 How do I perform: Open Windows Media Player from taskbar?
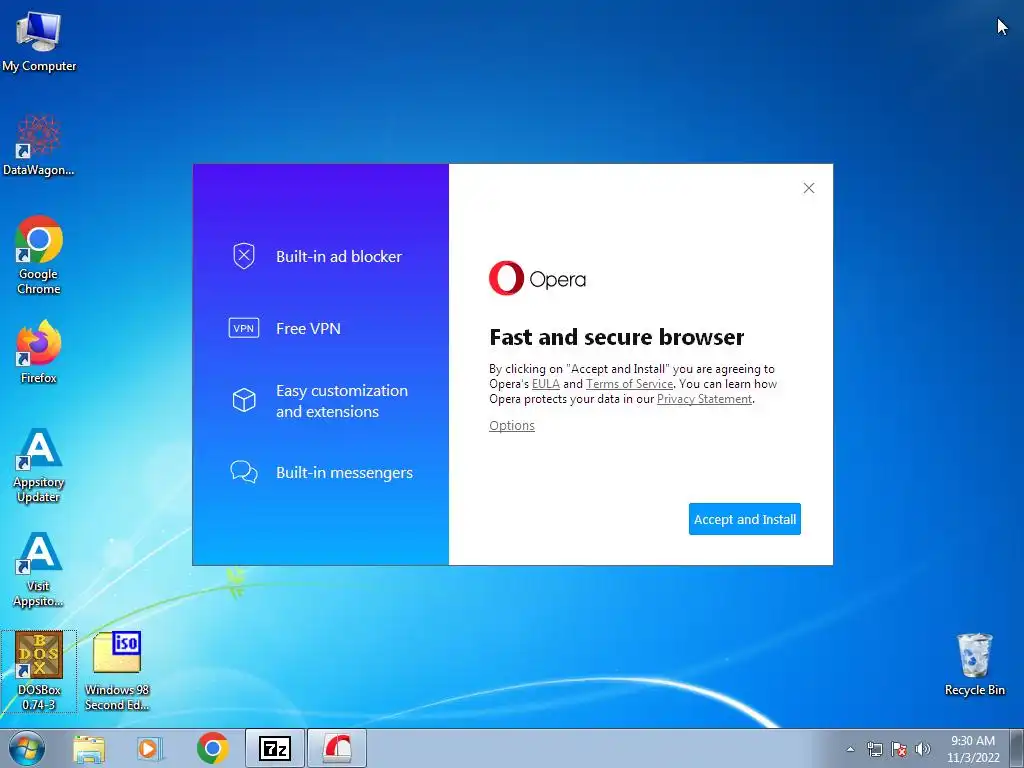point(150,749)
